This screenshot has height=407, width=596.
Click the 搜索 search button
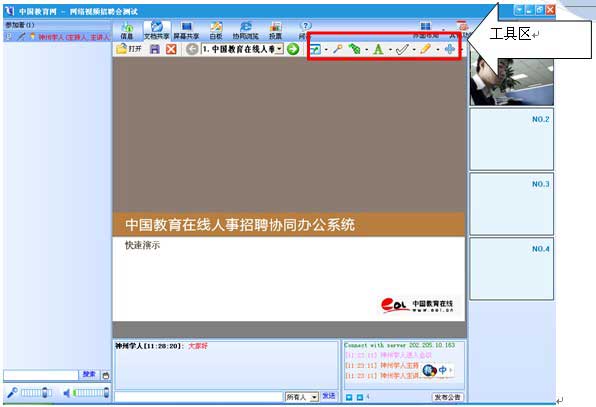(x=89, y=375)
